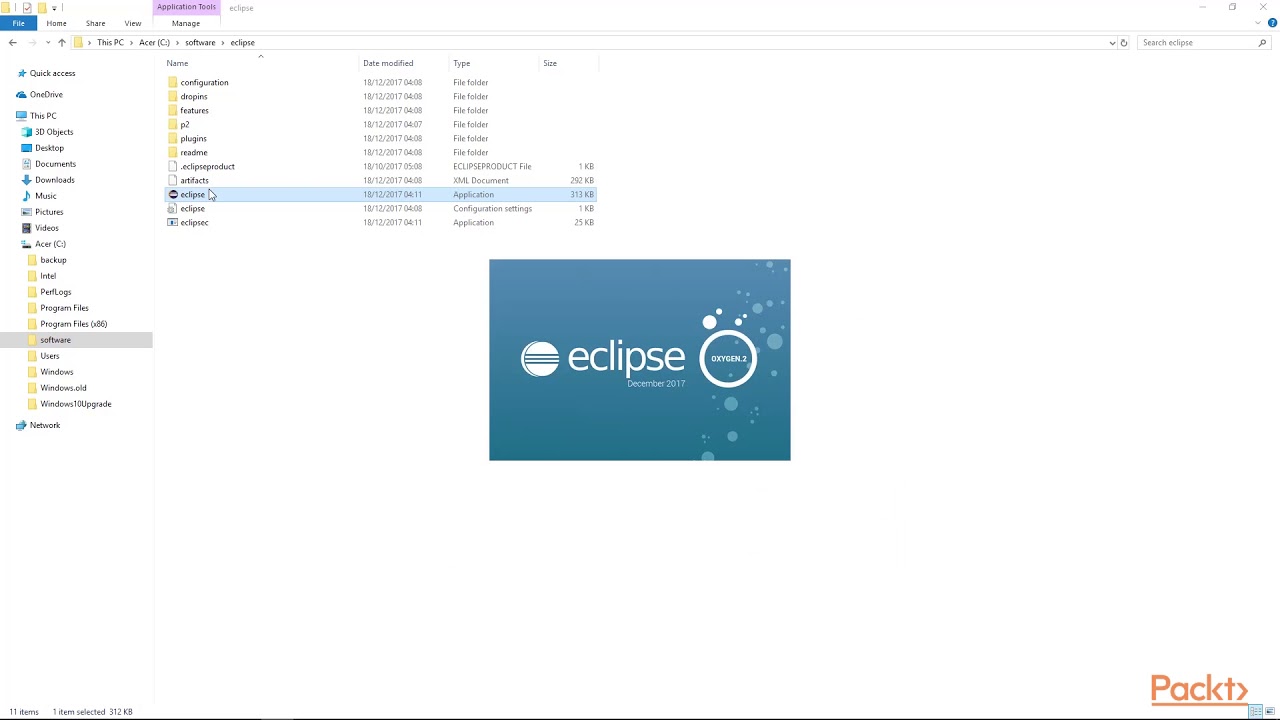Click the 3D Objects cube icon
The height and width of the screenshot is (720, 1280).
pyautogui.click(x=27, y=132)
